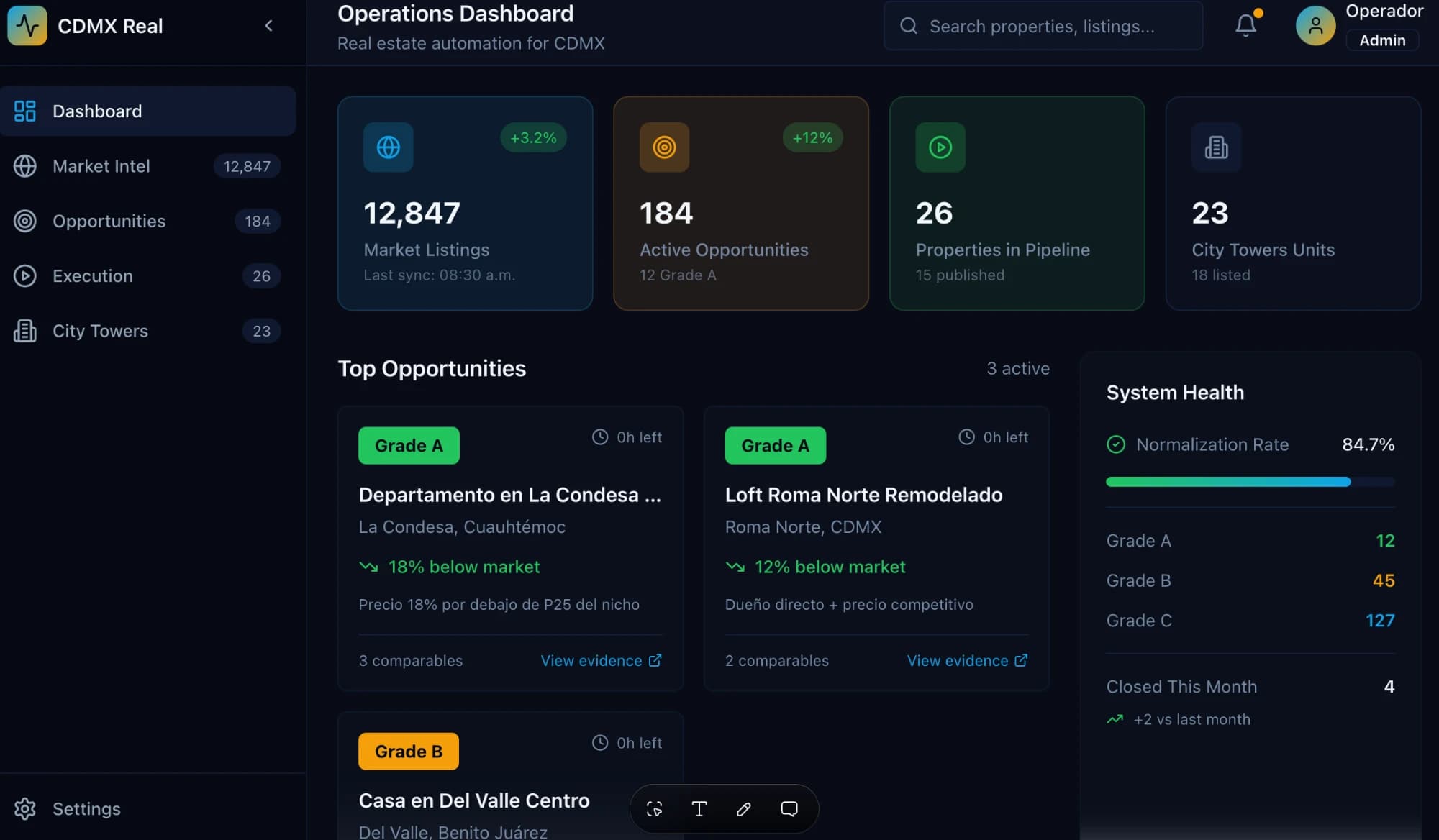Image resolution: width=1439 pixels, height=840 pixels.
Task: Click the clock icon on Loft Roma Norte card
Action: tap(966, 437)
